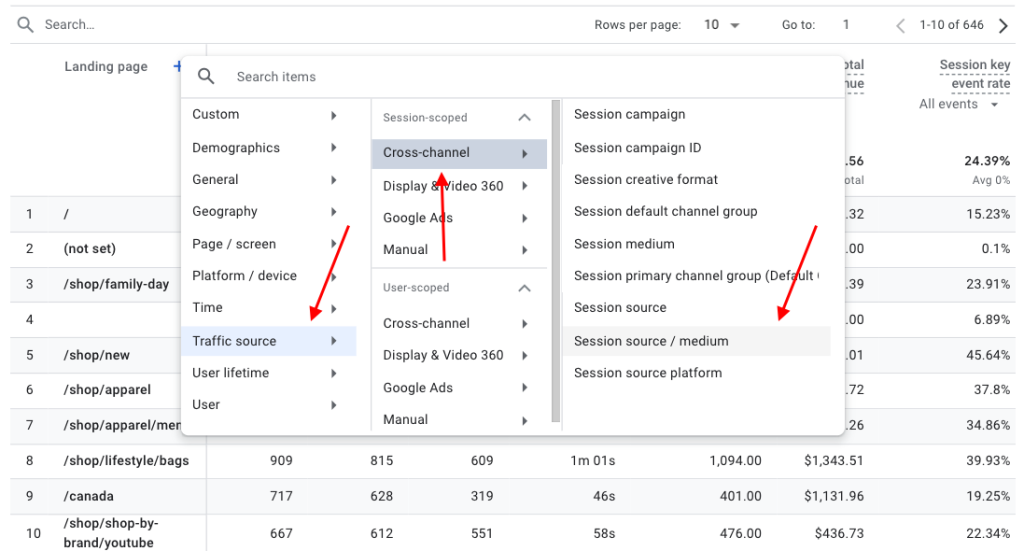Viewport: 1024px width, 551px height.
Task: Click the search magnifier icon in dimension picker
Action: click(205, 76)
